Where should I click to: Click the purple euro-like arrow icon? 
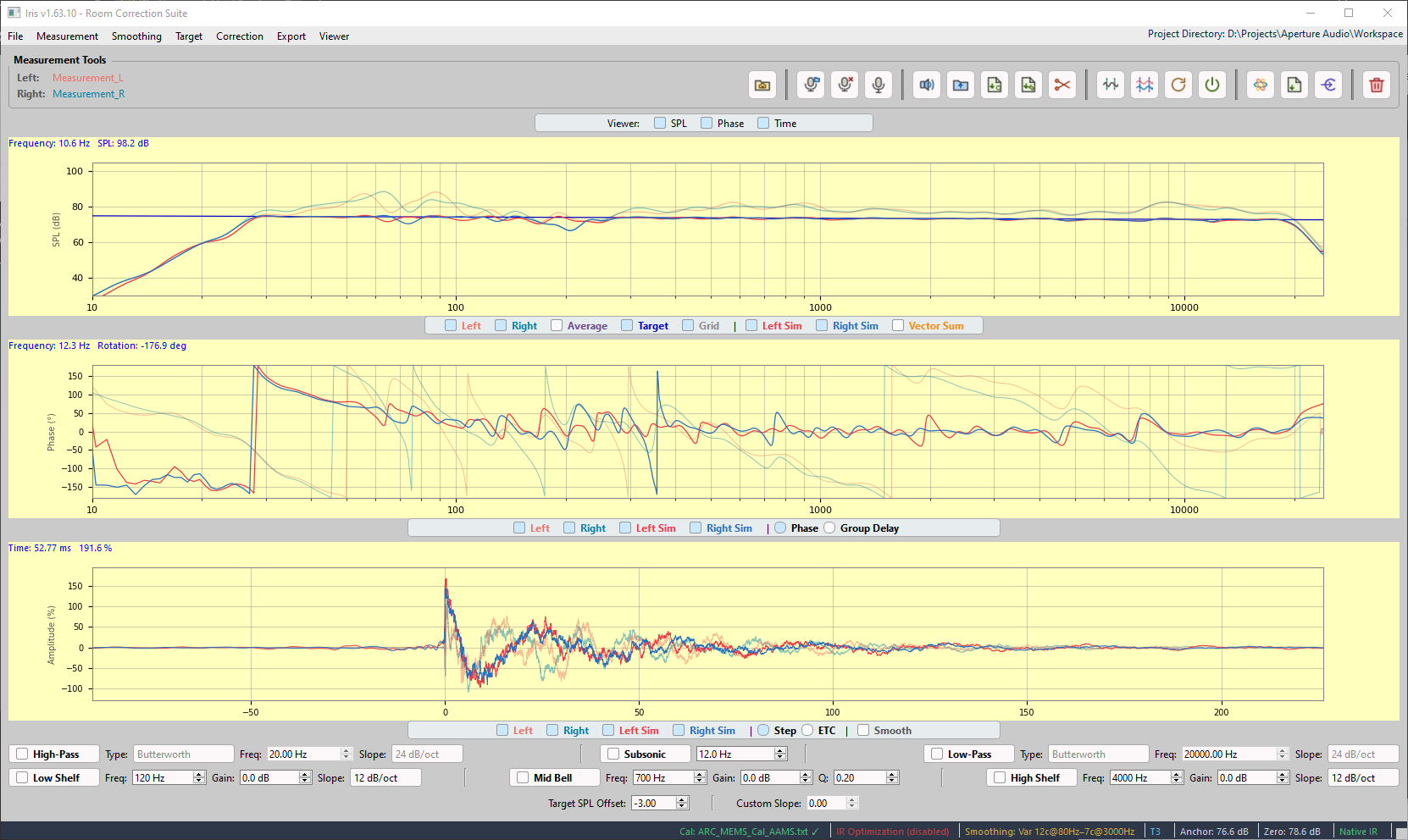click(x=1328, y=85)
